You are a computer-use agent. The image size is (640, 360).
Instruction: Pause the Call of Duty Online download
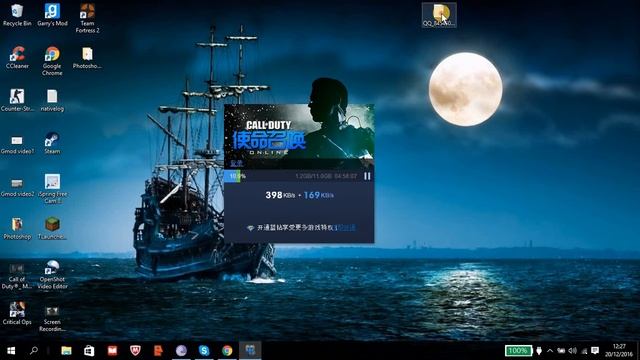(x=367, y=176)
